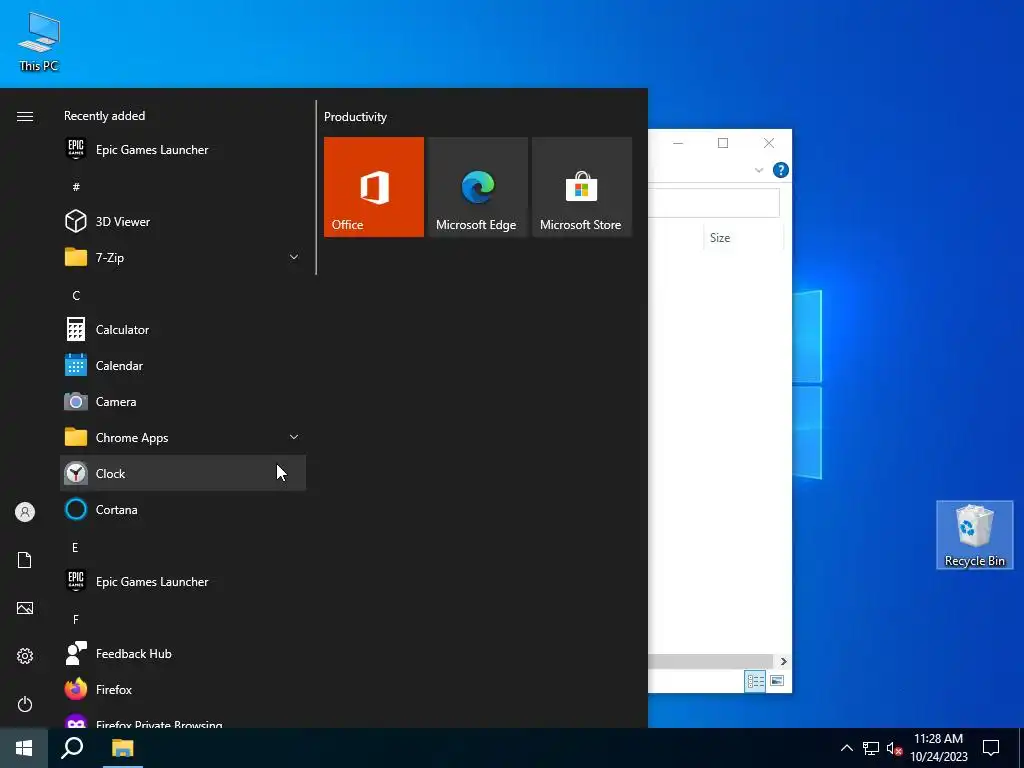
Task: Open the user account icon
Action: point(25,512)
